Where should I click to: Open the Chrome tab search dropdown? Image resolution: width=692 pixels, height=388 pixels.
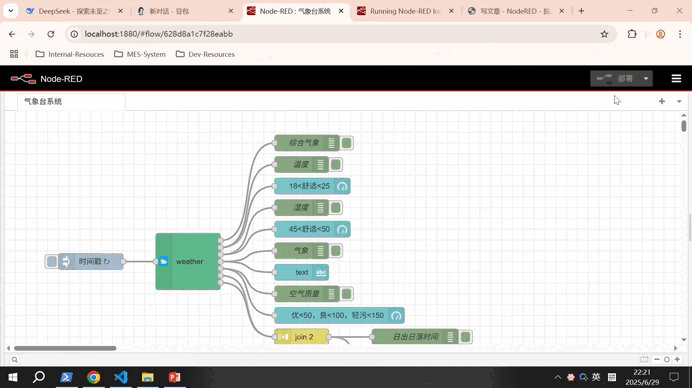[11, 11]
